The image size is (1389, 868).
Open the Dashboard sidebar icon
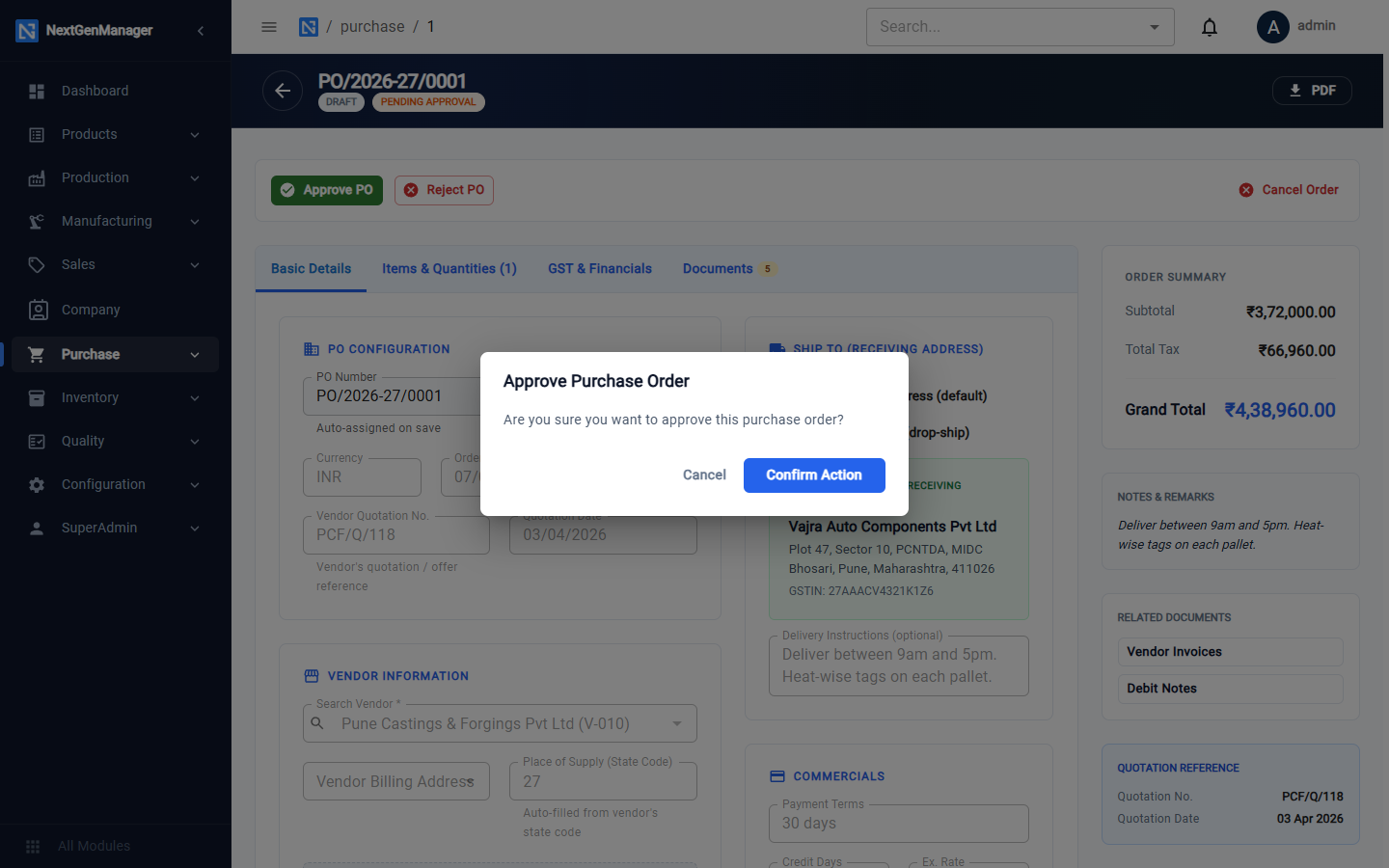[x=37, y=91]
